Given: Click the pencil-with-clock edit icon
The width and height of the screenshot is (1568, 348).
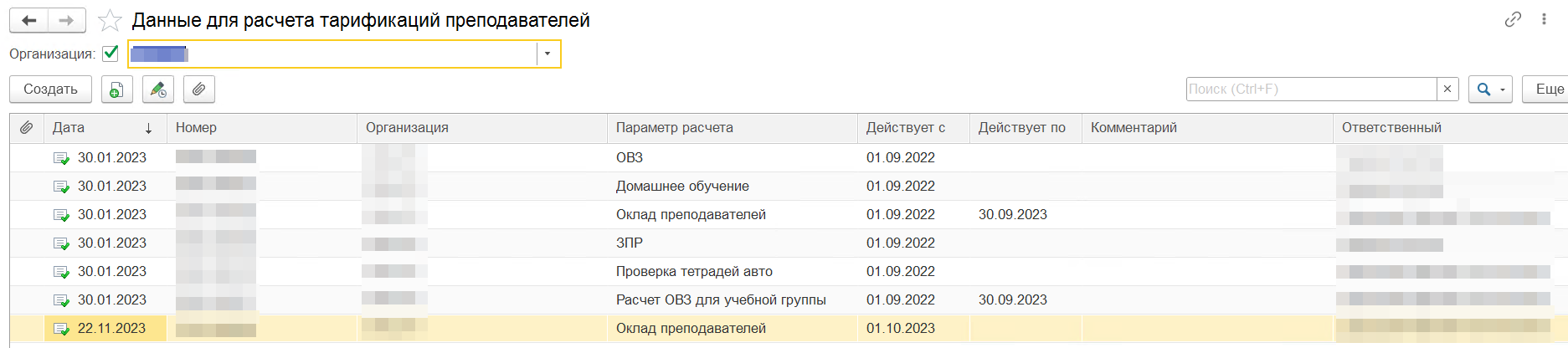Looking at the screenshot, I should point(158,90).
